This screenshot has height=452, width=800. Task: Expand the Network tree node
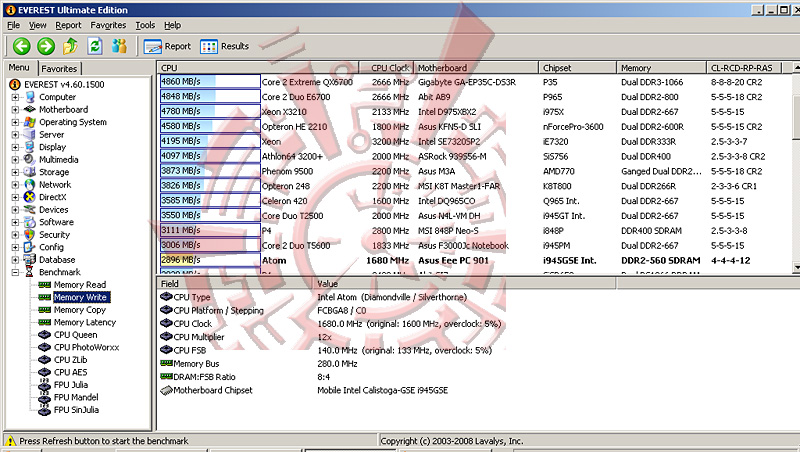15,185
